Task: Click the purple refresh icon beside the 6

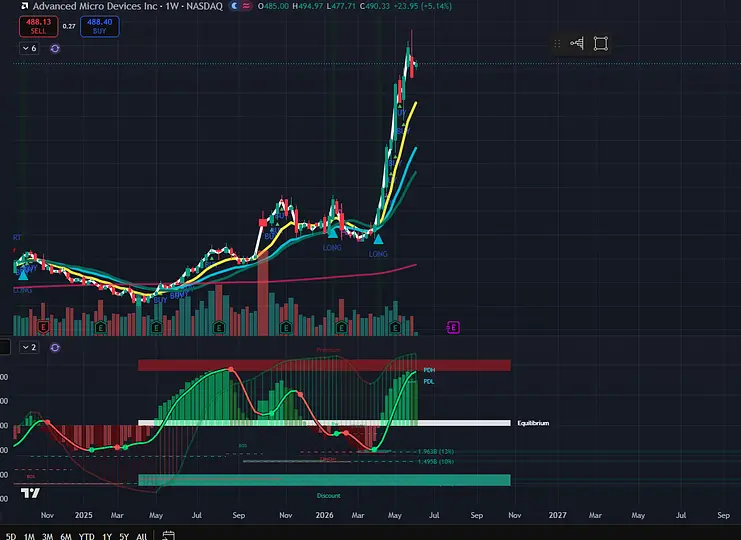Action: point(55,48)
